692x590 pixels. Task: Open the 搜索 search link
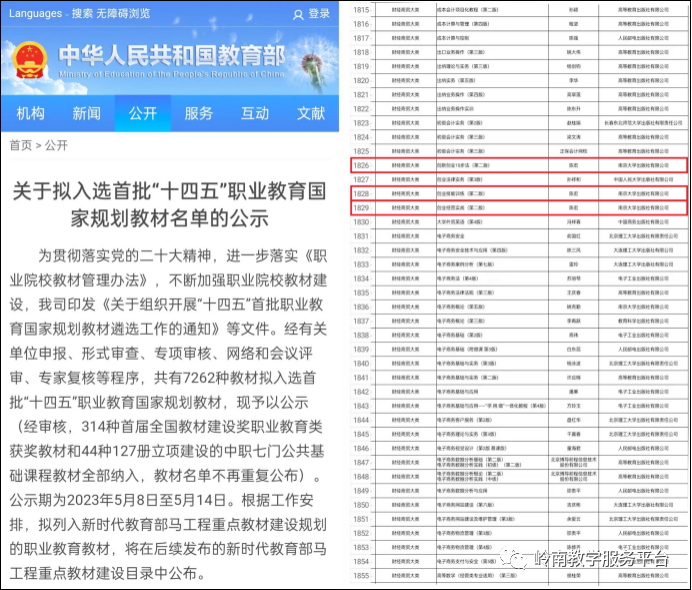[x=82, y=13]
